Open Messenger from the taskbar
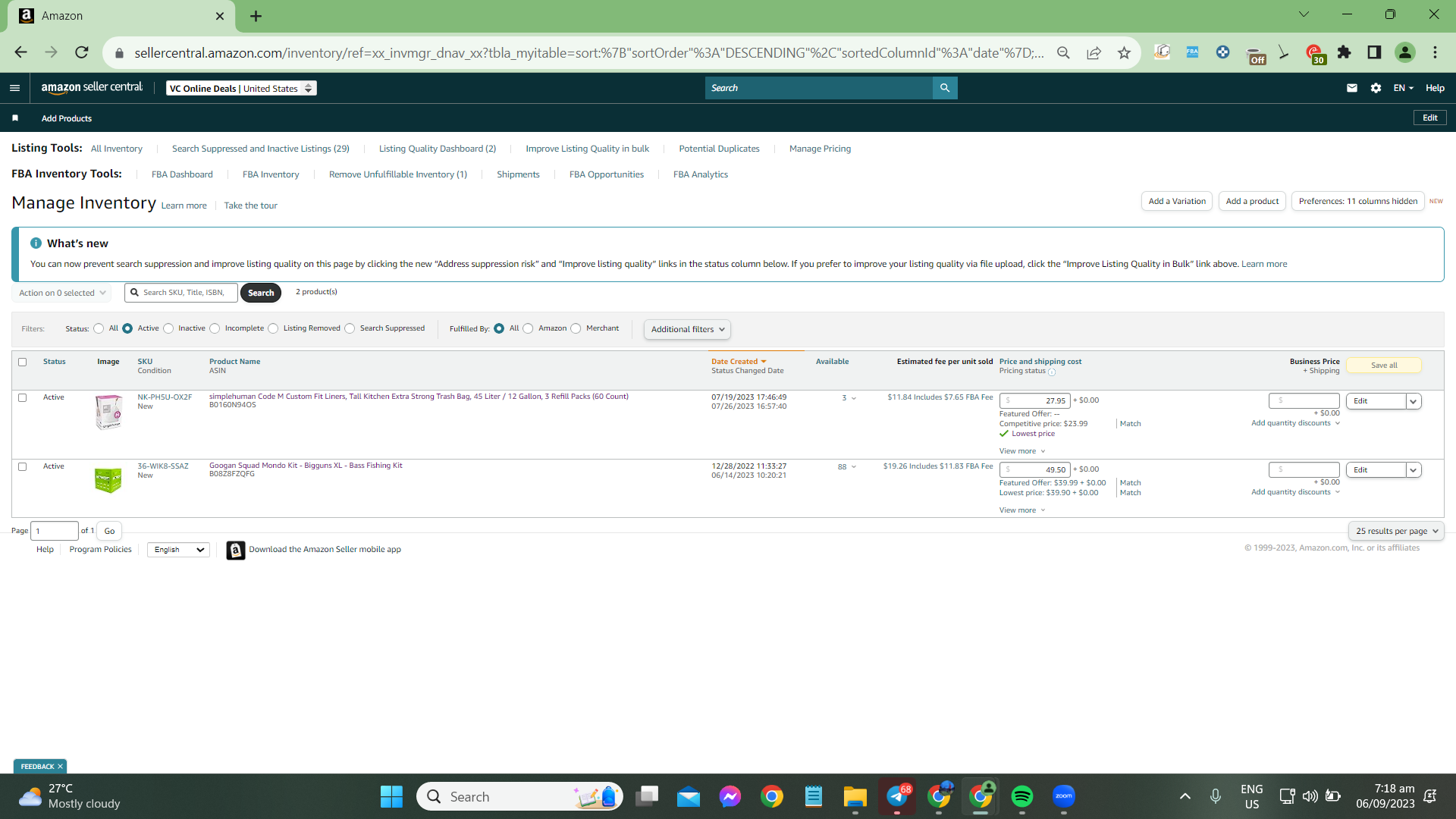This screenshot has width=1456, height=819. pos(730,796)
